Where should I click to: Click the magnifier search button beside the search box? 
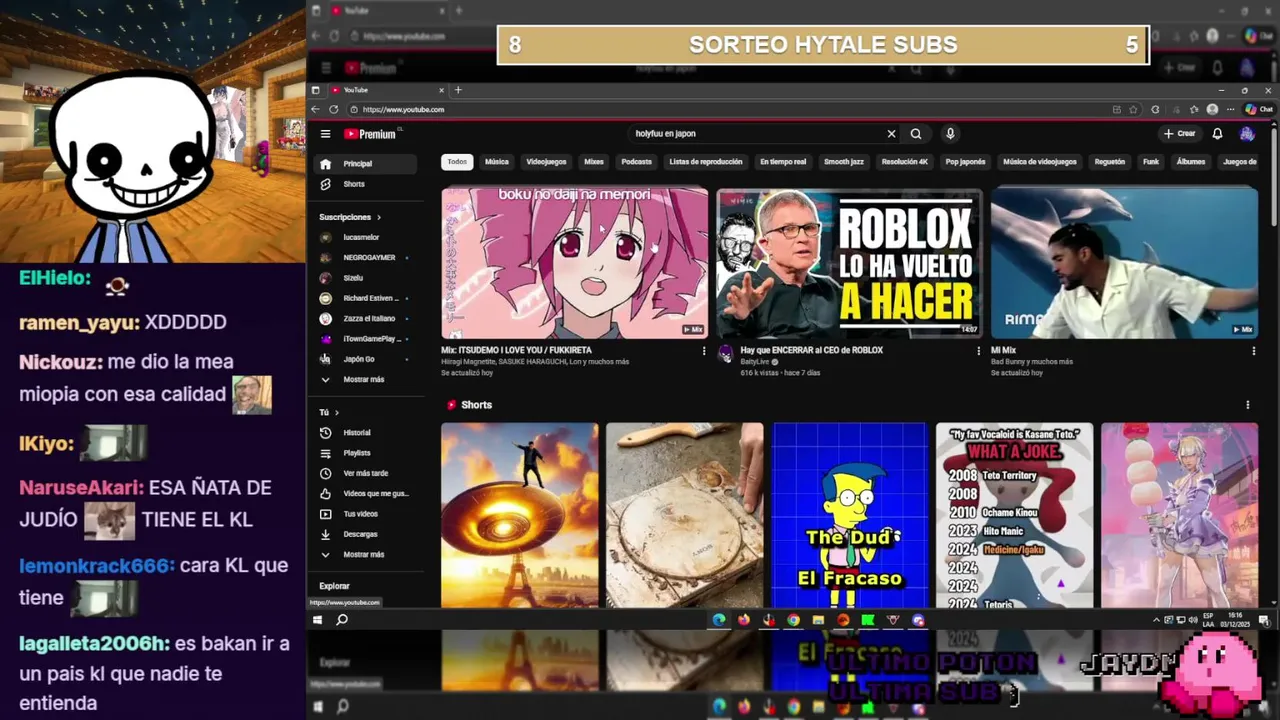pyautogui.click(x=916, y=134)
